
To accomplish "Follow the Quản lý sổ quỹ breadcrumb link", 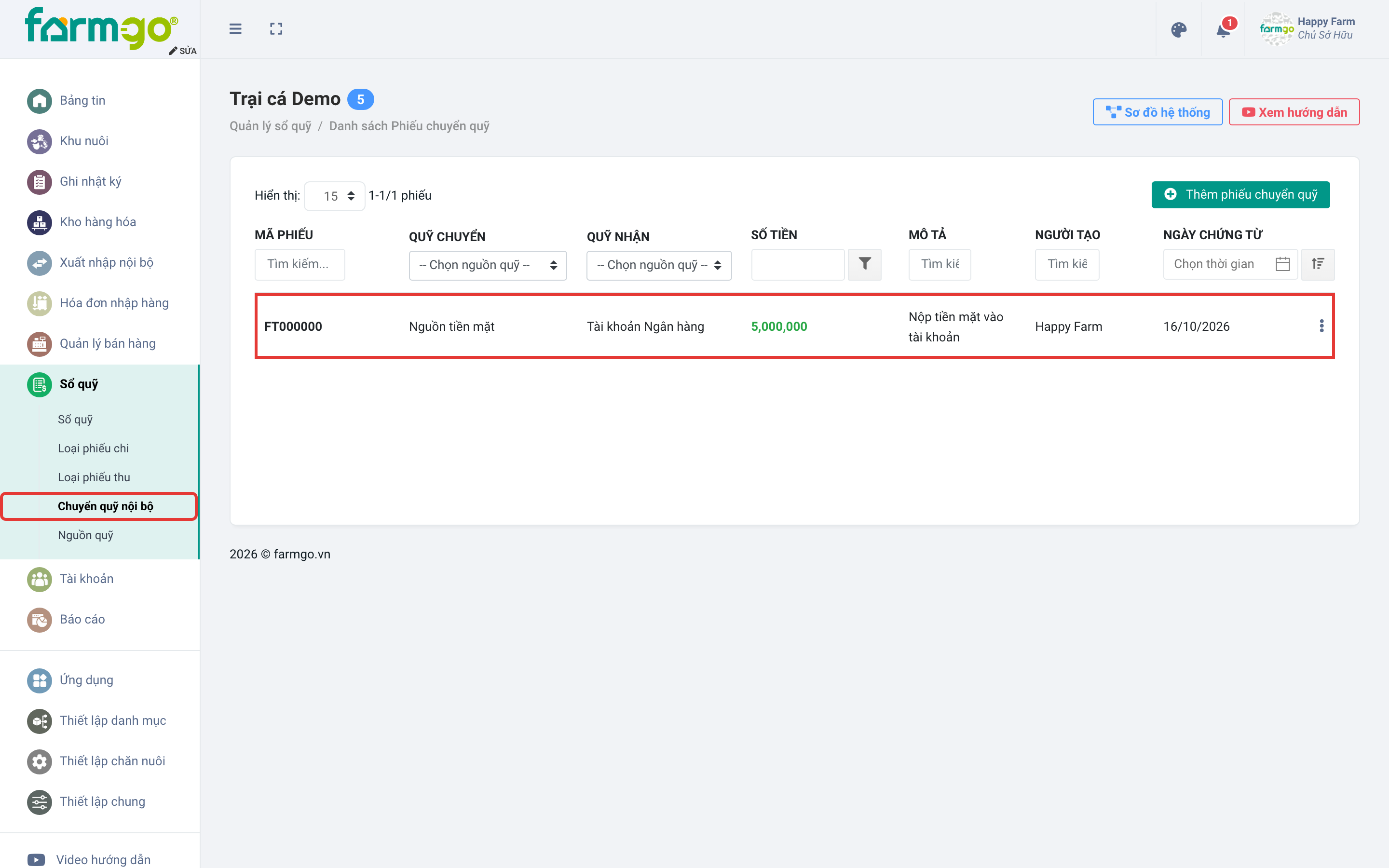I will pyautogui.click(x=271, y=126).
